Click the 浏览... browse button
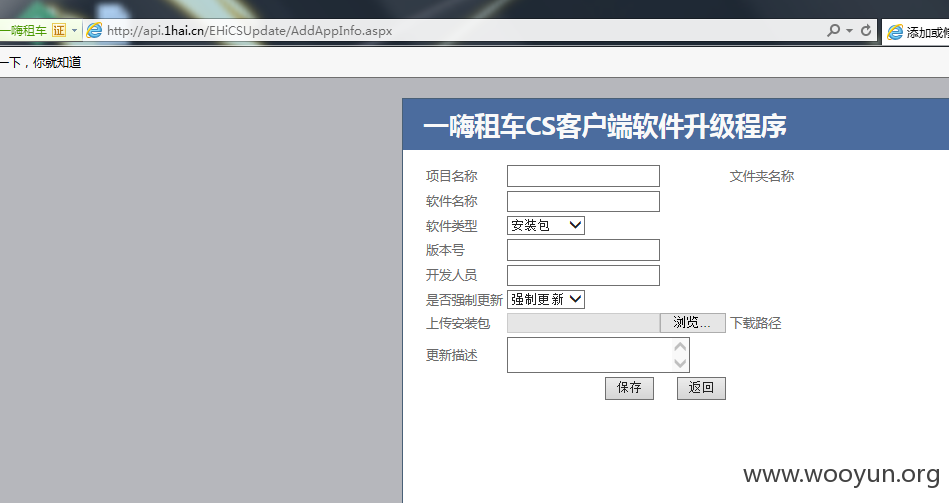 (692, 323)
